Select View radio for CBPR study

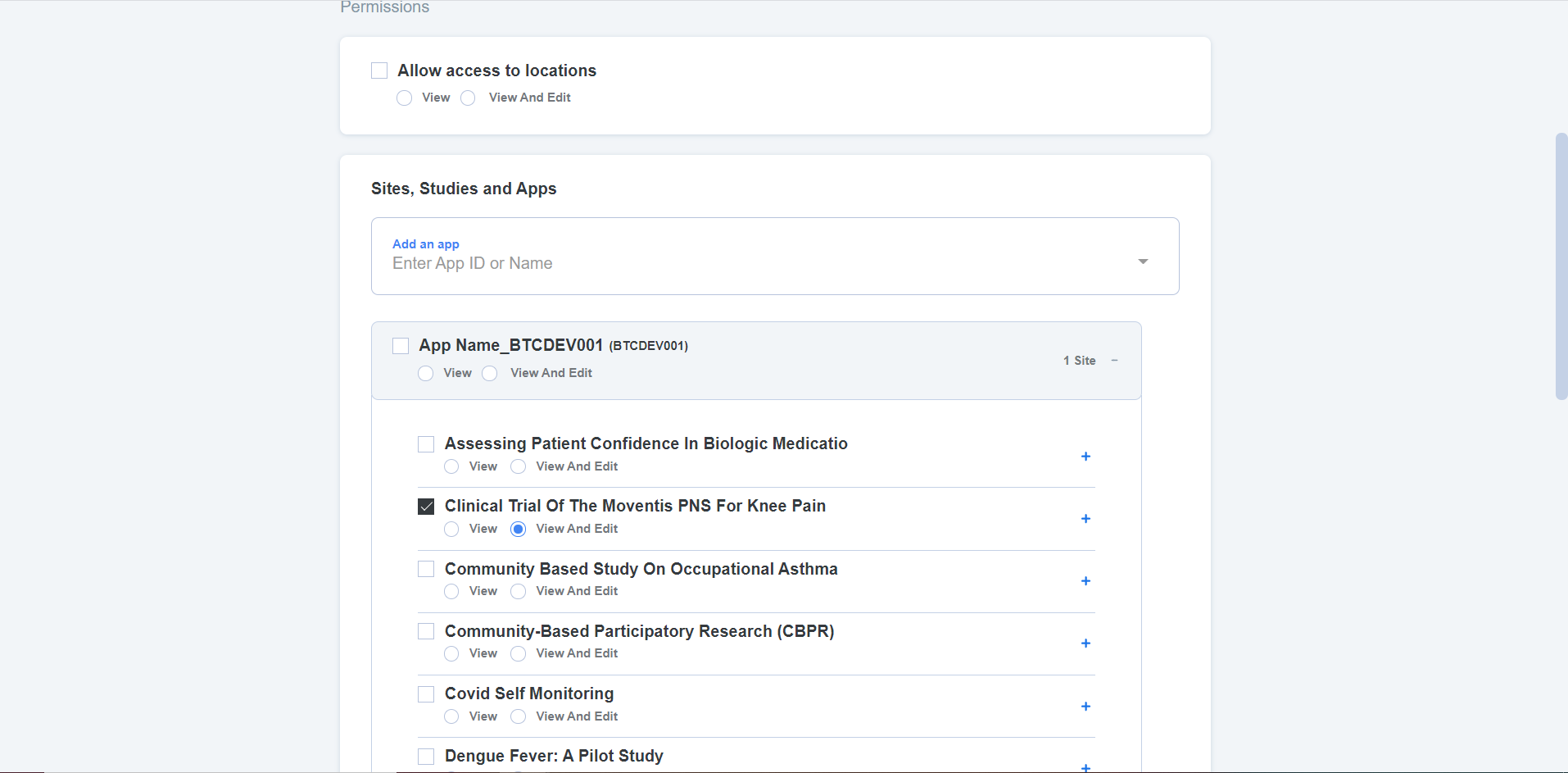pyautogui.click(x=451, y=653)
